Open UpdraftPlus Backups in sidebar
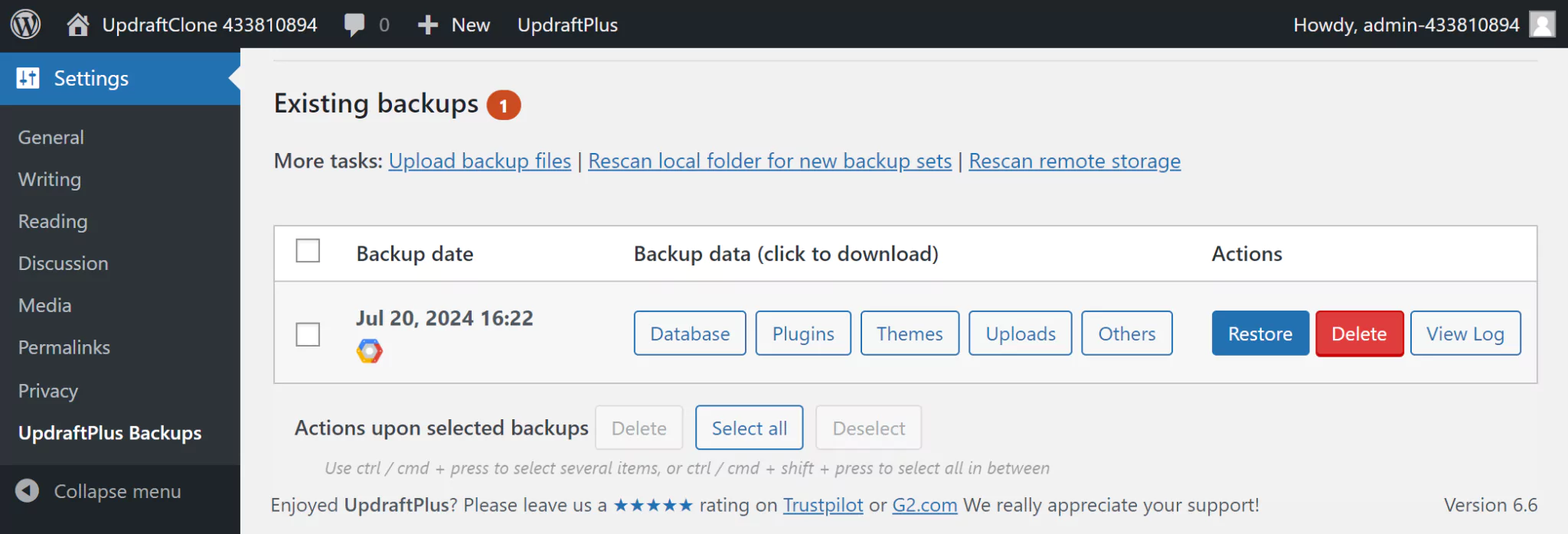 click(109, 433)
